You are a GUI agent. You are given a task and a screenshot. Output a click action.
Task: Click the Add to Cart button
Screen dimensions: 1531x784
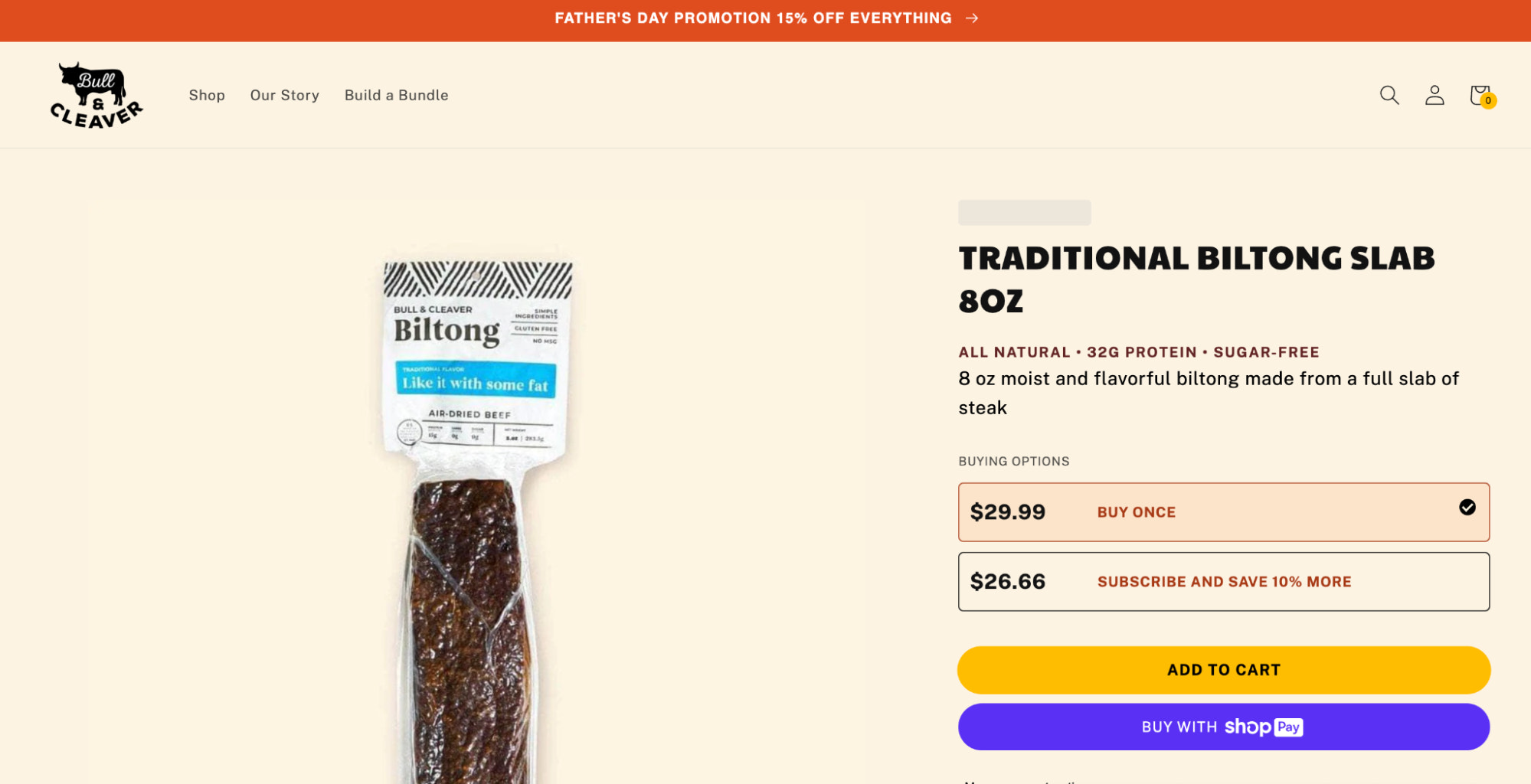point(1223,669)
